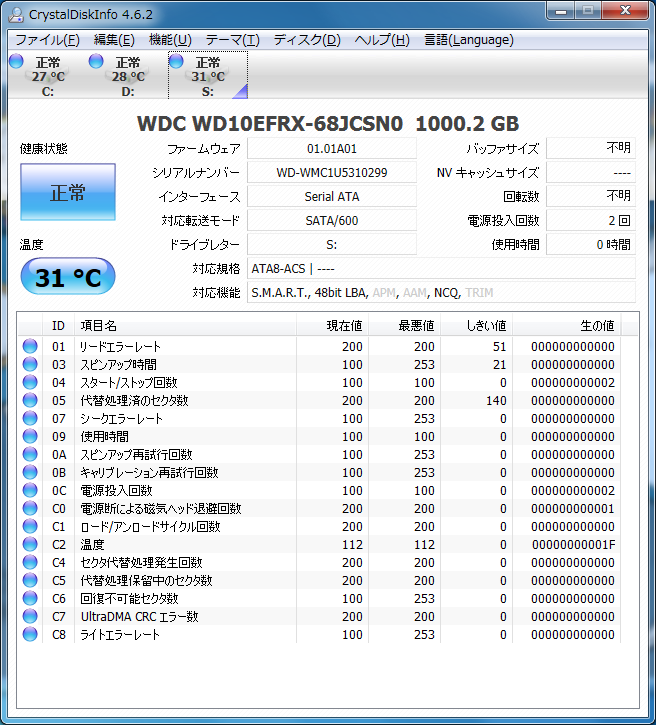Open the 機能(U) menu
Viewport: 656px width, 725px height.
(170, 40)
